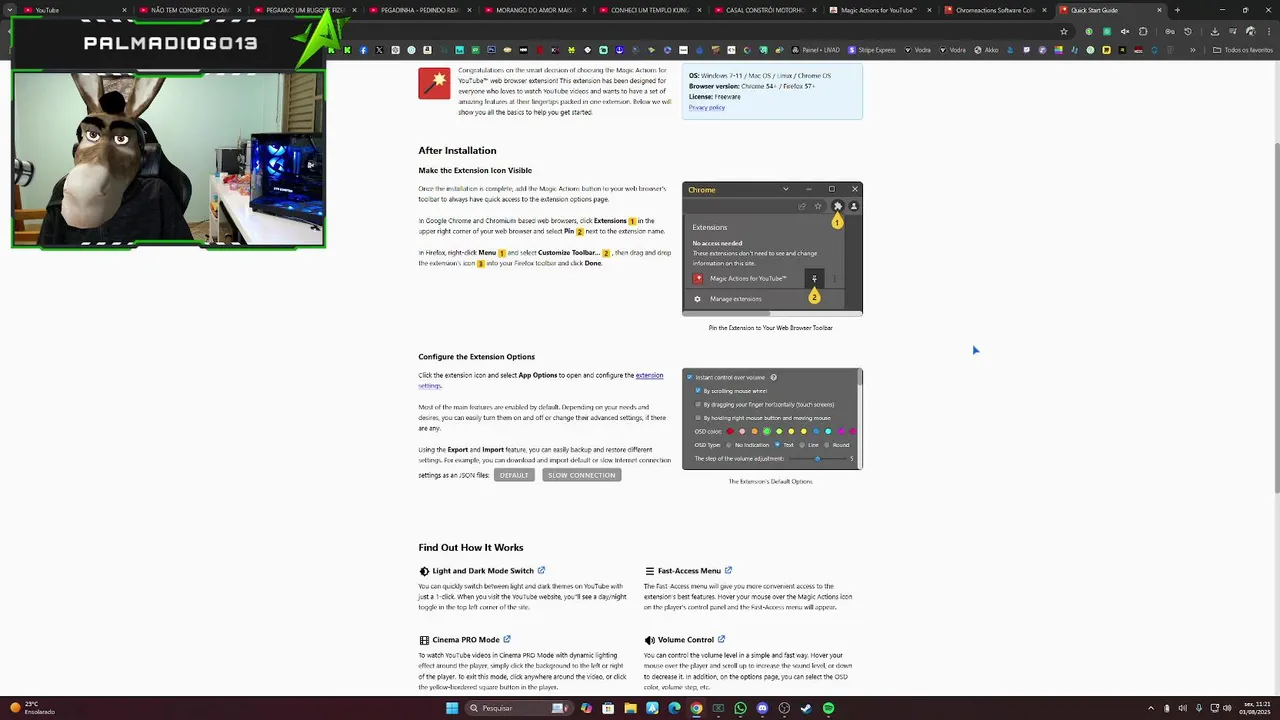Launch Google Chrome from the taskbar
Image resolution: width=1280 pixels, height=720 pixels.
coord(696,708)
